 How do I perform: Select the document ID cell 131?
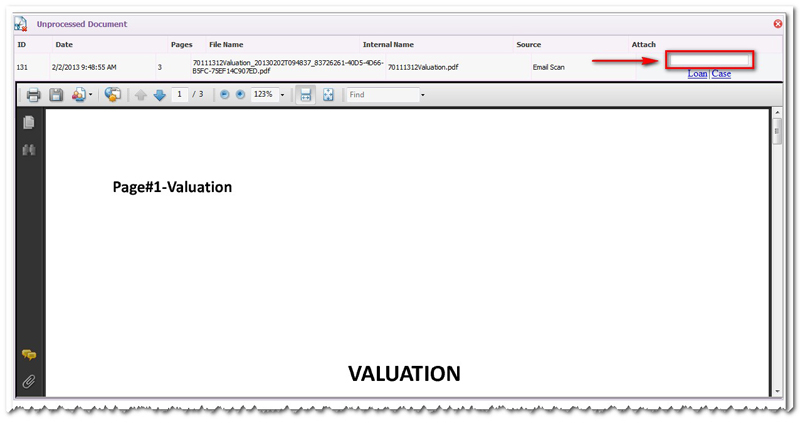pyautogui.click(x=22, y=67)
